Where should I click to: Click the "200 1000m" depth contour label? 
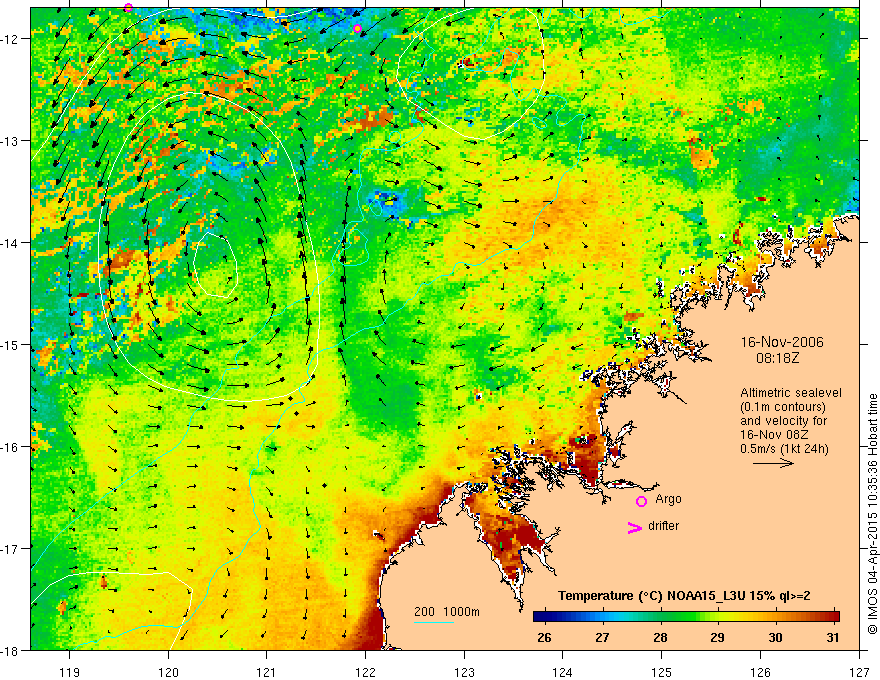447,612
